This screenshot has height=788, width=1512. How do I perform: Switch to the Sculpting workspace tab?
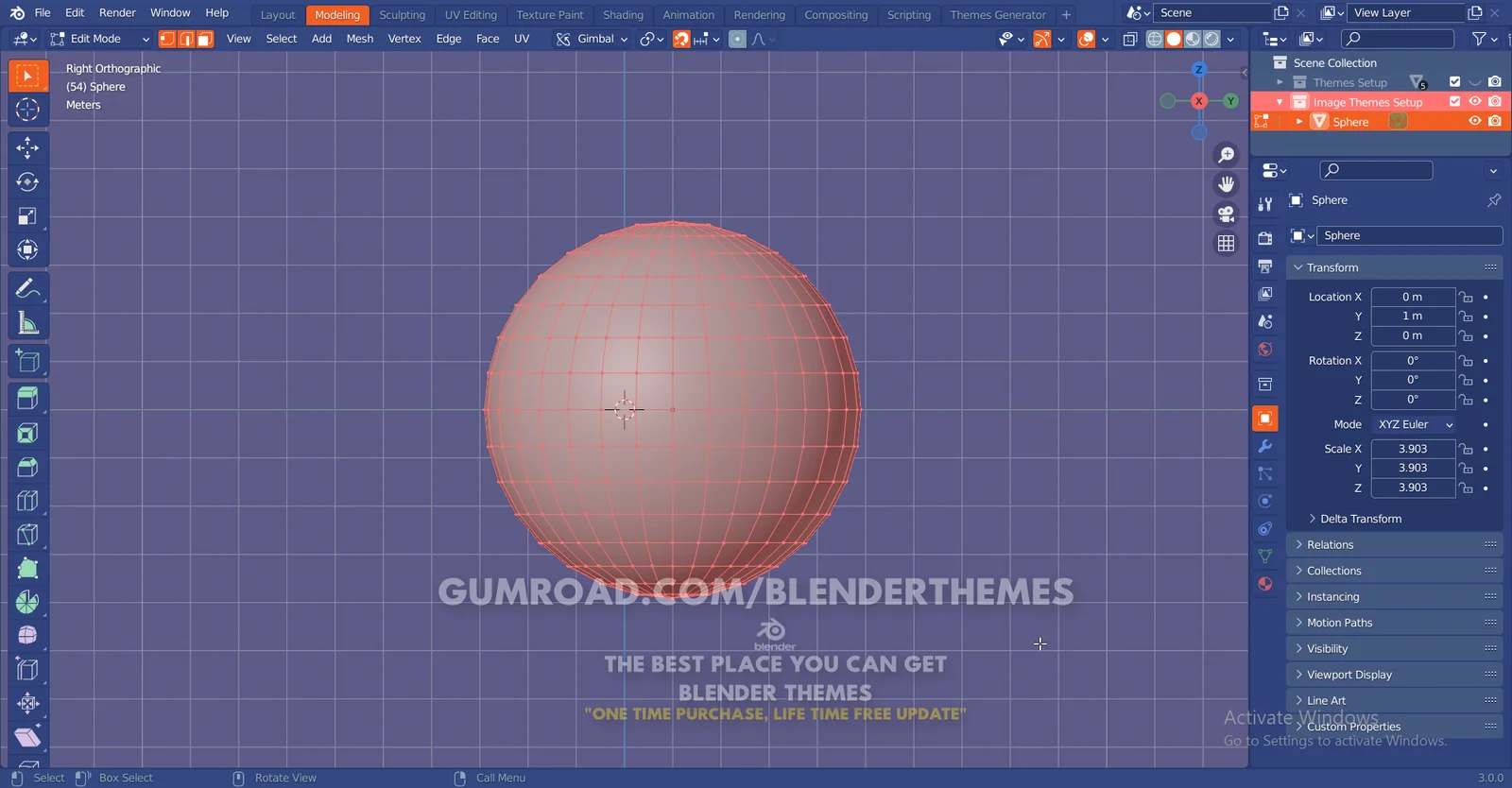coord(403,15)
